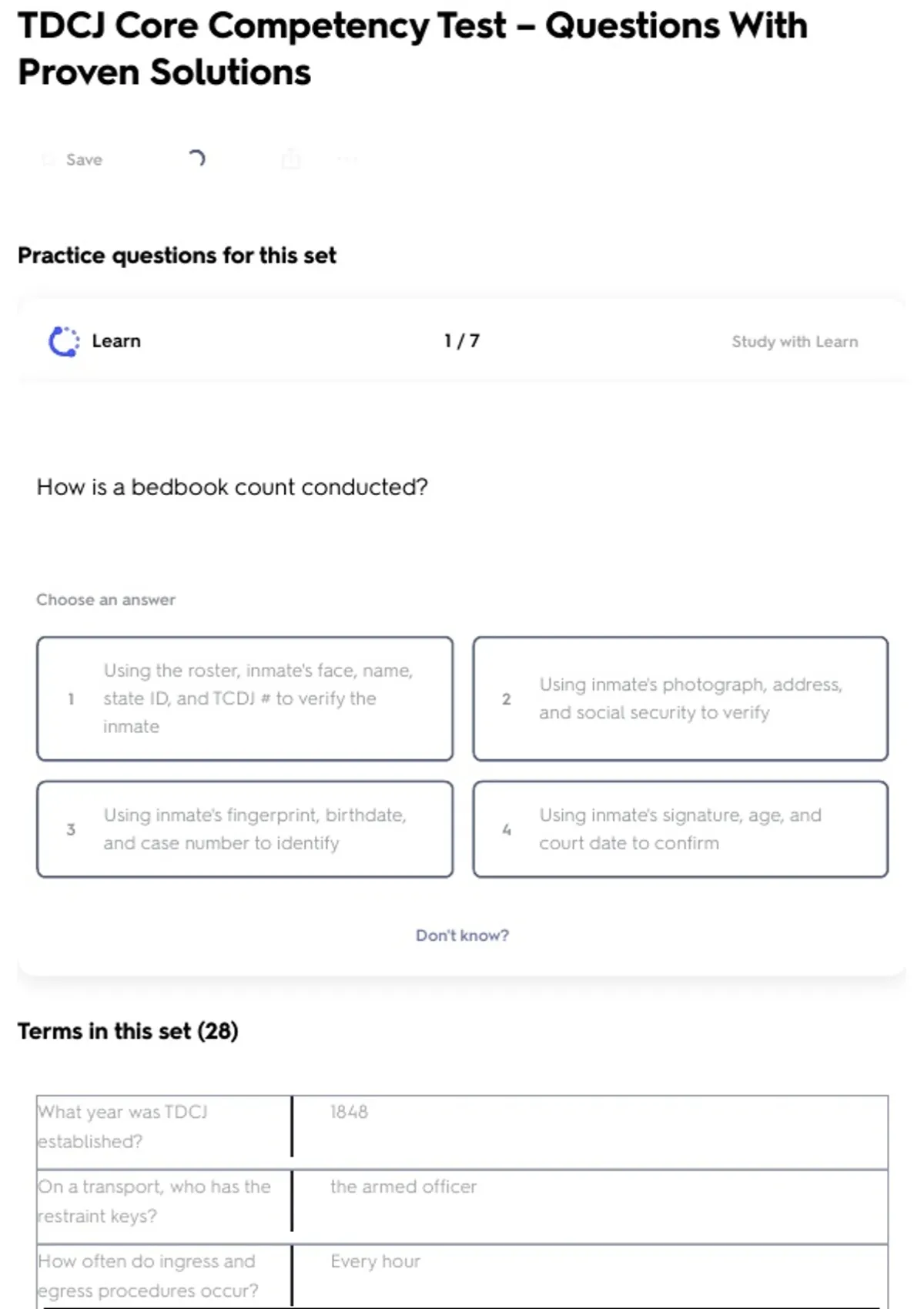
Task: Open the Study with Learn link
Action: coord(794,342)
